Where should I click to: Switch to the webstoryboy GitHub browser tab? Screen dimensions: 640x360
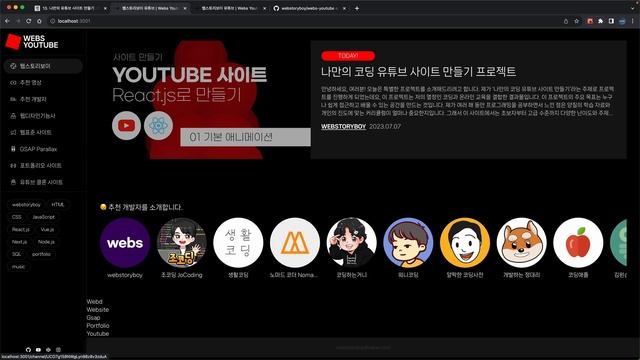pos(310,8)
